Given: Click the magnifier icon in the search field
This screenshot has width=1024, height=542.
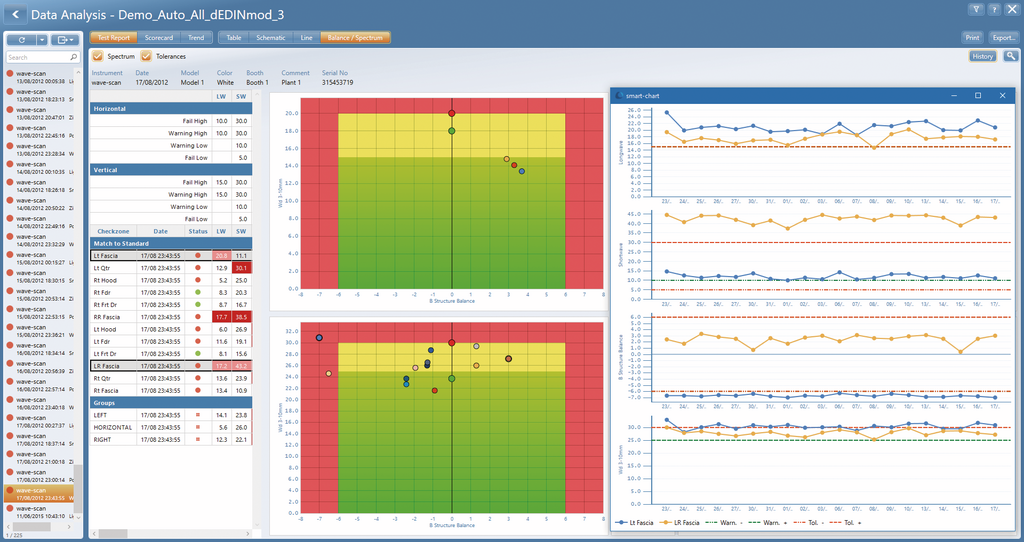Looking at the screenshot, I should 73,57.
